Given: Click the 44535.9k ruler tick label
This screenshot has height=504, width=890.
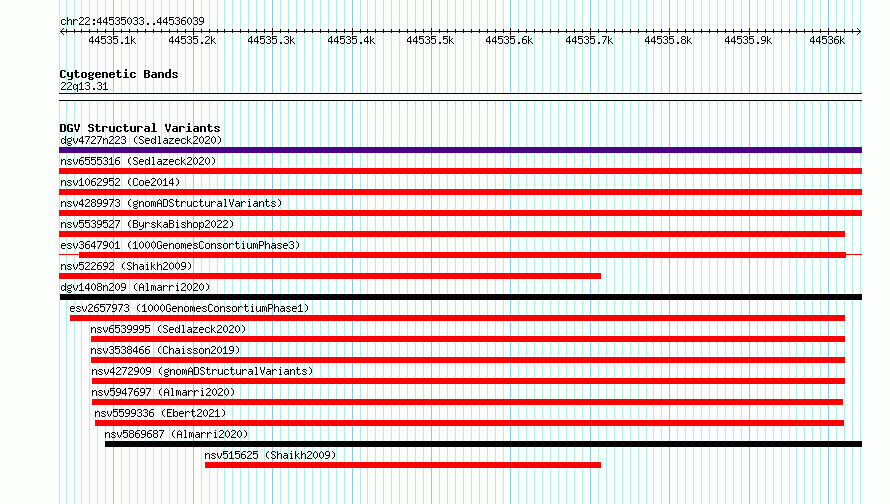Looking at the screenshot, I should point(748,40).
